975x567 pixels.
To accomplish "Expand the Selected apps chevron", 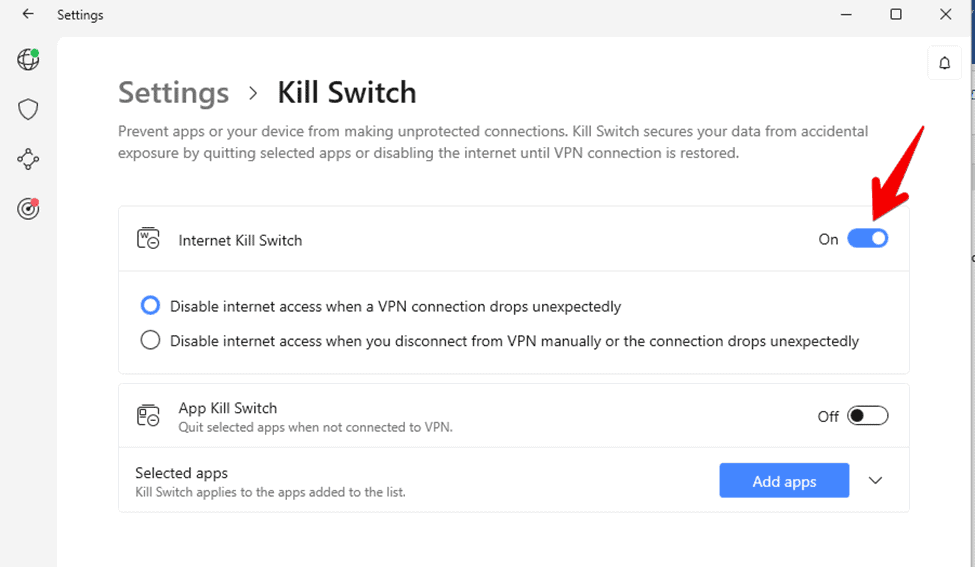I will [875, 481].
